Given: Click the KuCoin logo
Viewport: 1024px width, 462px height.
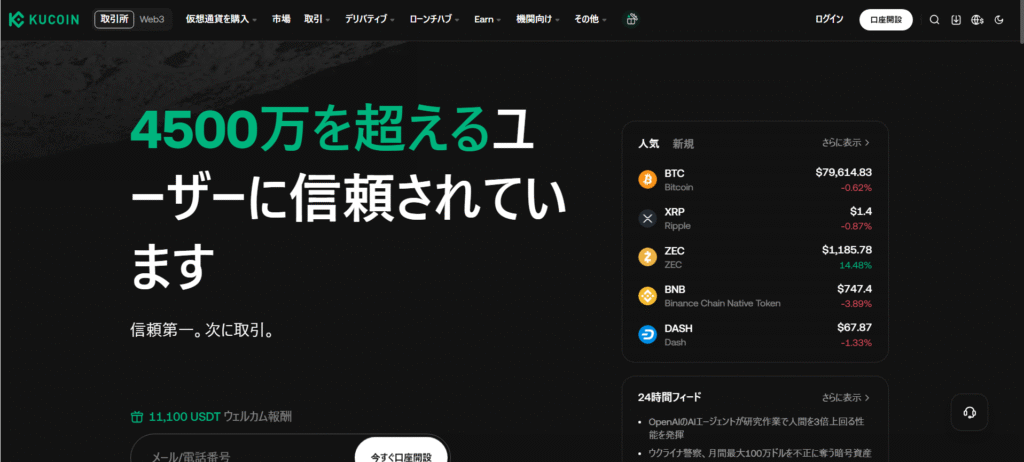Looking at the screenshot, I should tap(44, 20).
